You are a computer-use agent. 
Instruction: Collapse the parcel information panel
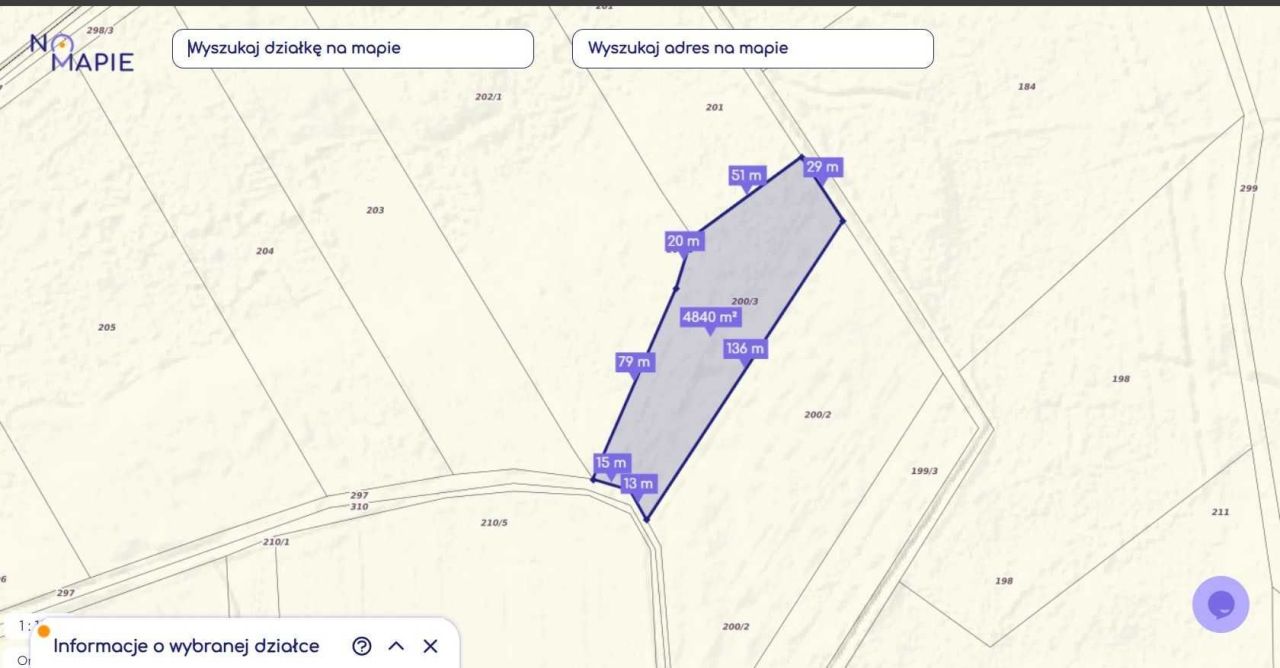tap(396, 646)
